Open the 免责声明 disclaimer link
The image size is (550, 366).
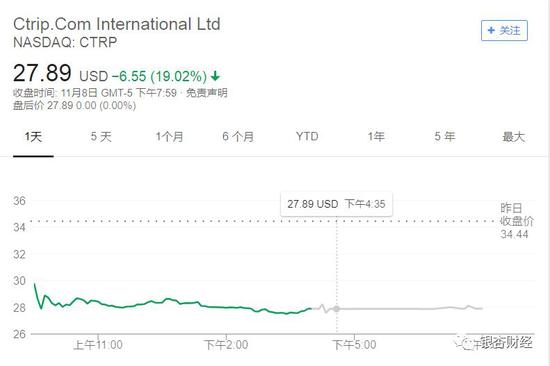[207, 93]
